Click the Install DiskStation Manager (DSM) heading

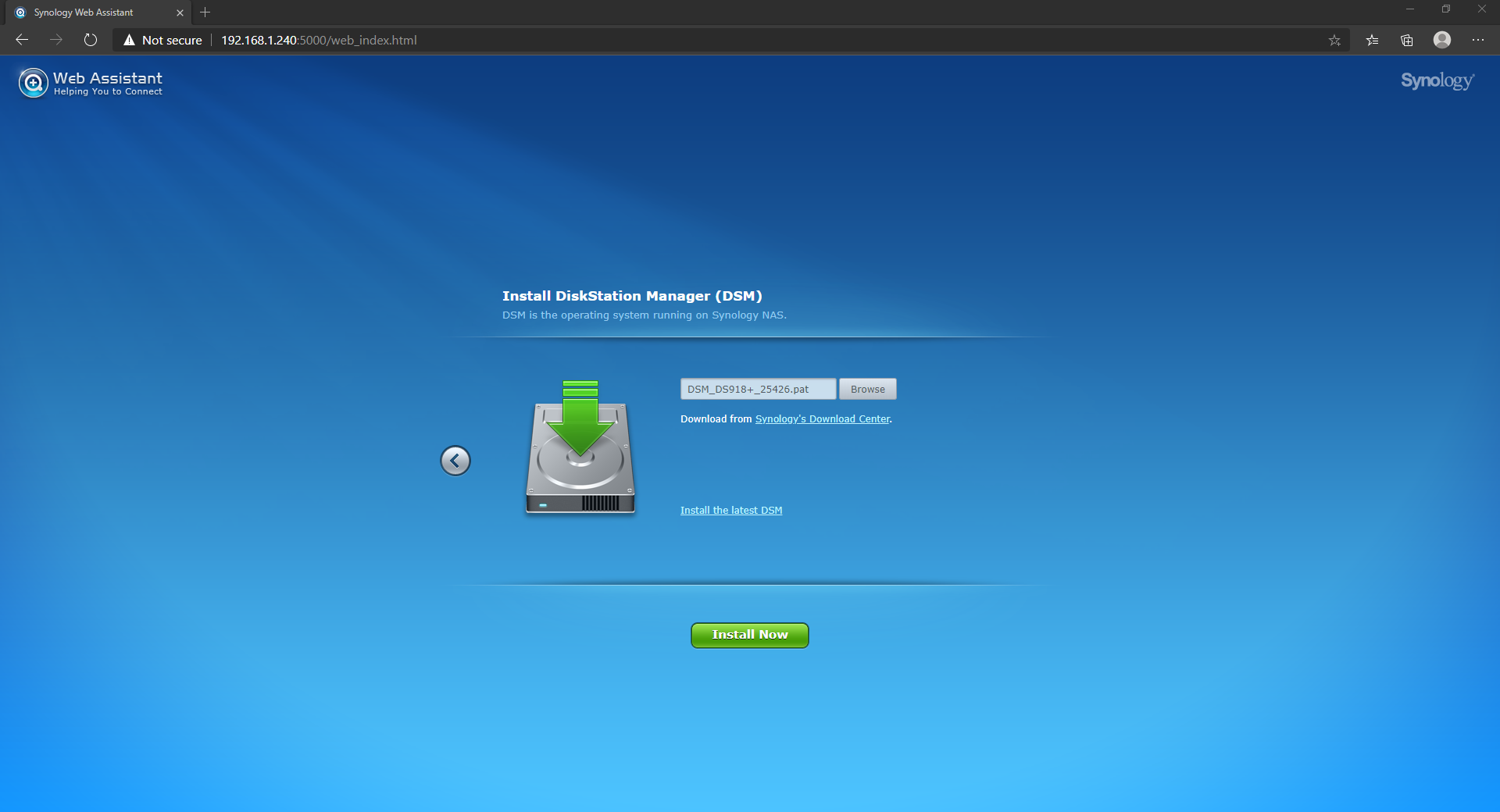(x=632, y=296)
